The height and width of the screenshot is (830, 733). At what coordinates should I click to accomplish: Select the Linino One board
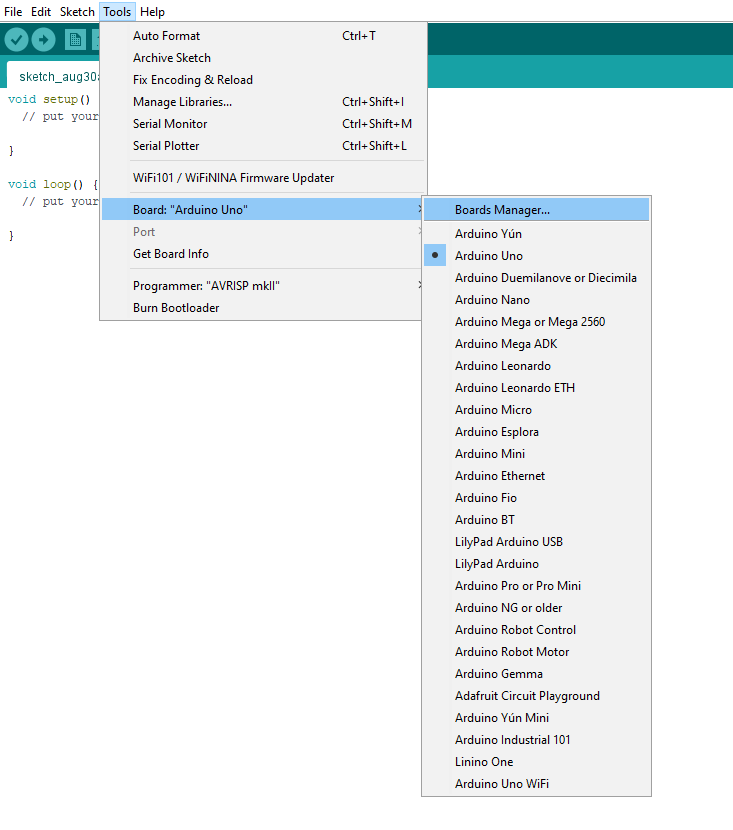click(x=537, y=762)
